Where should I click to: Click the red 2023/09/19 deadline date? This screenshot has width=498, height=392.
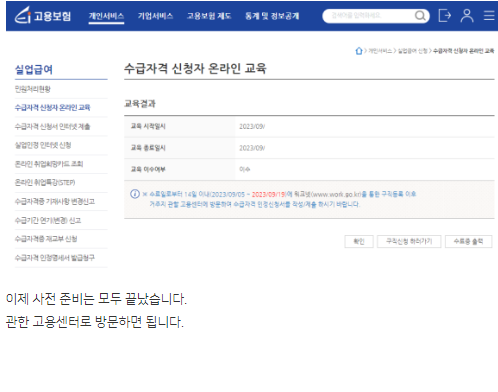pos(268,194)
